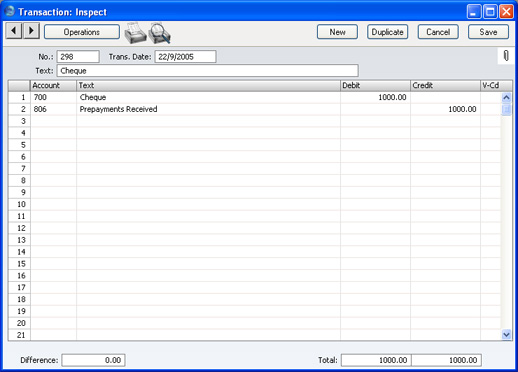Click the Account column header
Viewport: 518px width, 372px height.
[53, 85]
